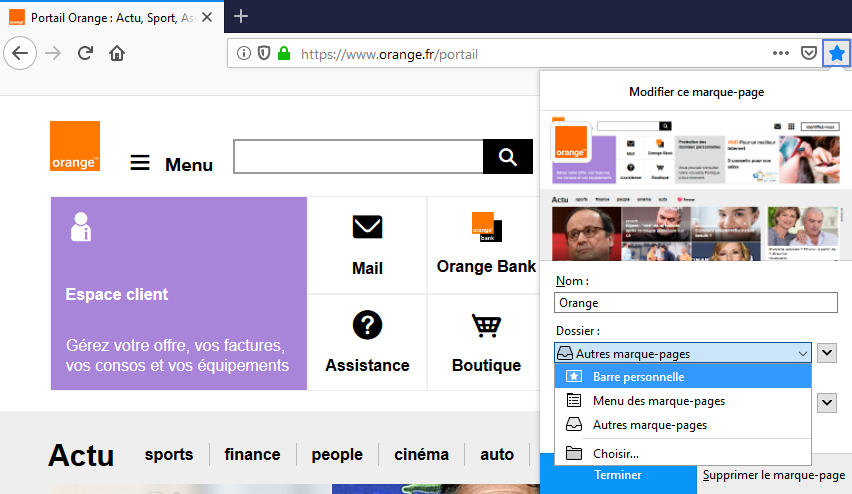Viewport: 852px width, 494px height.
Task: Click Mail label under envelope
Action: coord(367,268)
